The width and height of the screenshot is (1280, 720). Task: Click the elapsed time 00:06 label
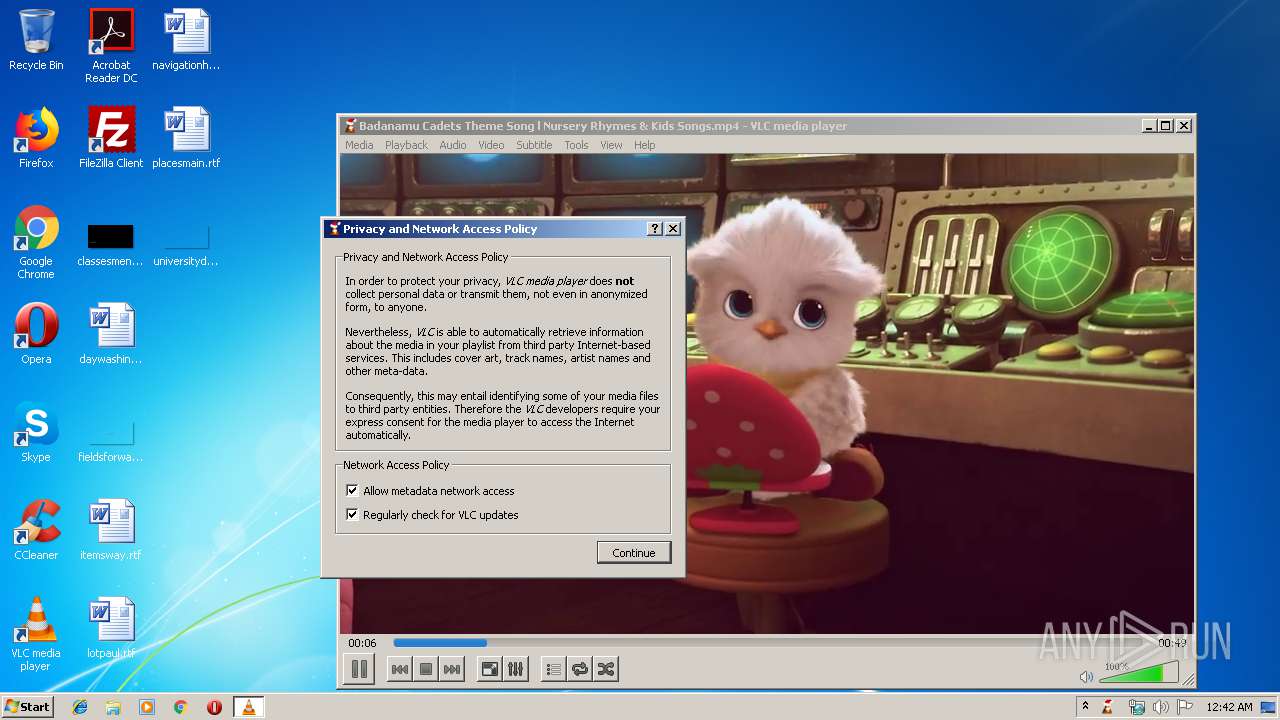(x=362, y=643)
